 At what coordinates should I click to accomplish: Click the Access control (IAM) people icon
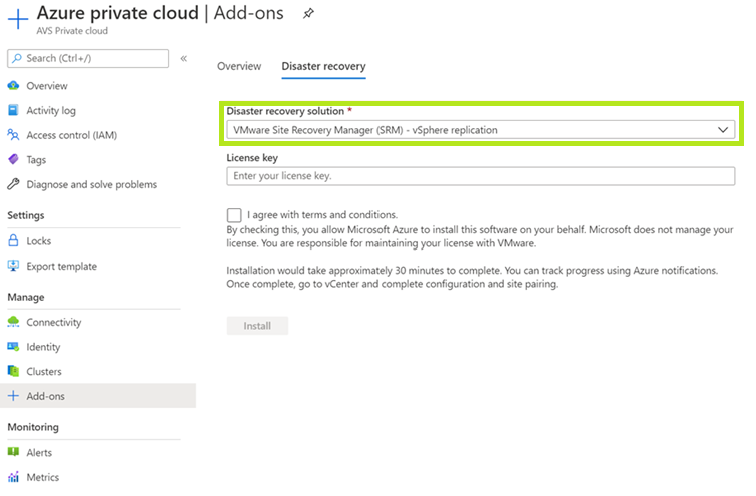click(x=14, y=135)
